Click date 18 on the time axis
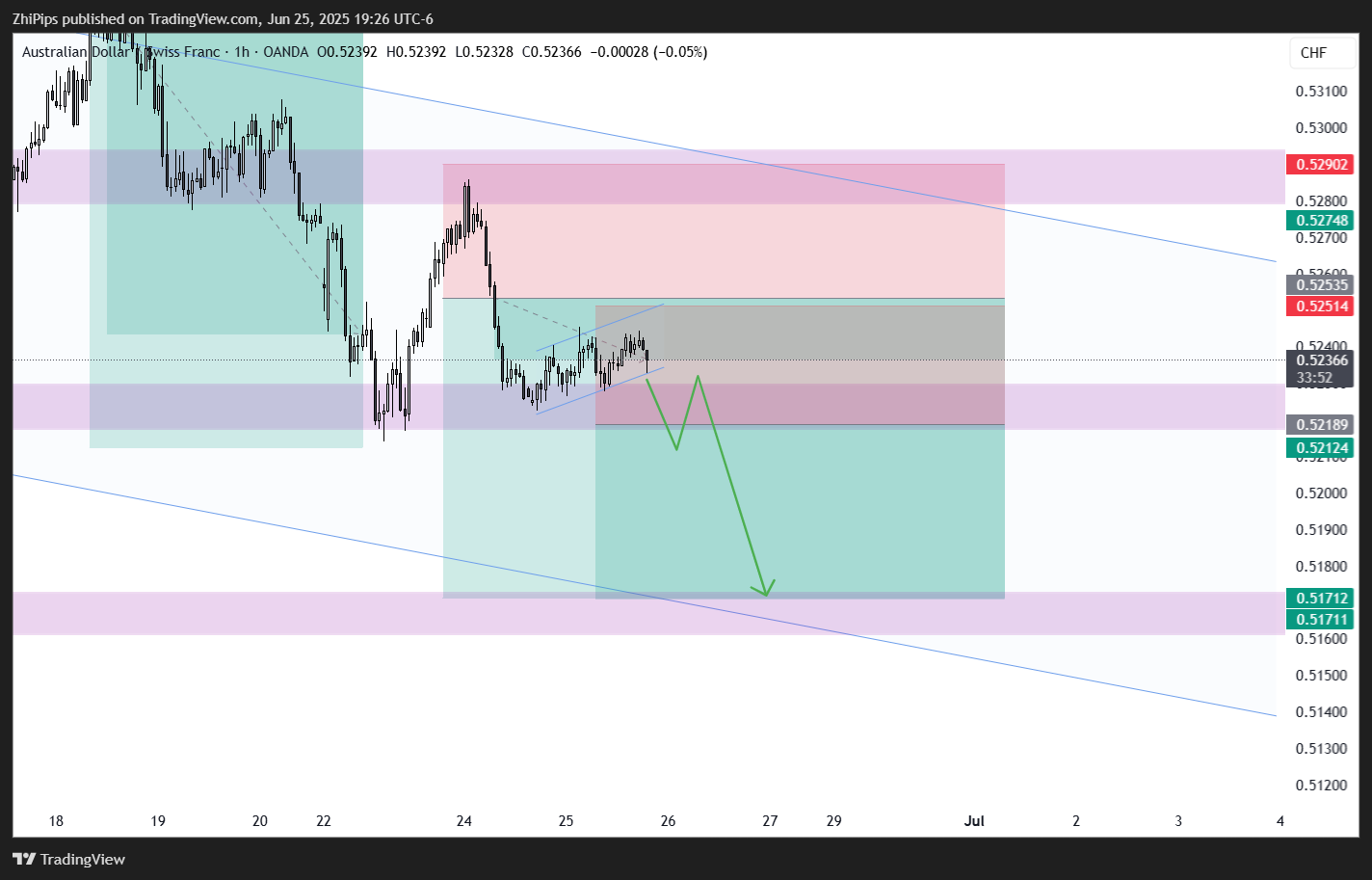The height and width of the screenshot is (880, 1372). (56, 821)
